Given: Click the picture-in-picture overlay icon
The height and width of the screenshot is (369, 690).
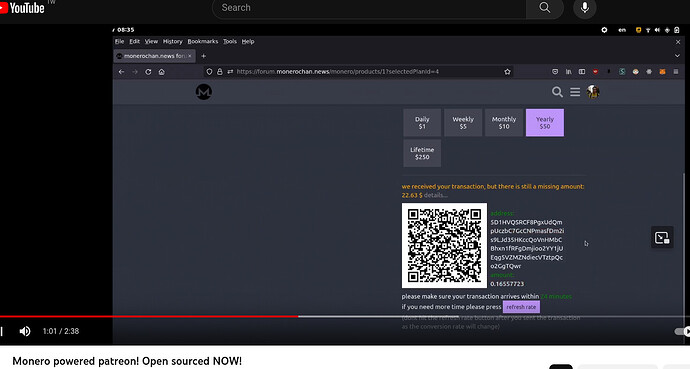Looking at the screenshot, I should [662, 238].
